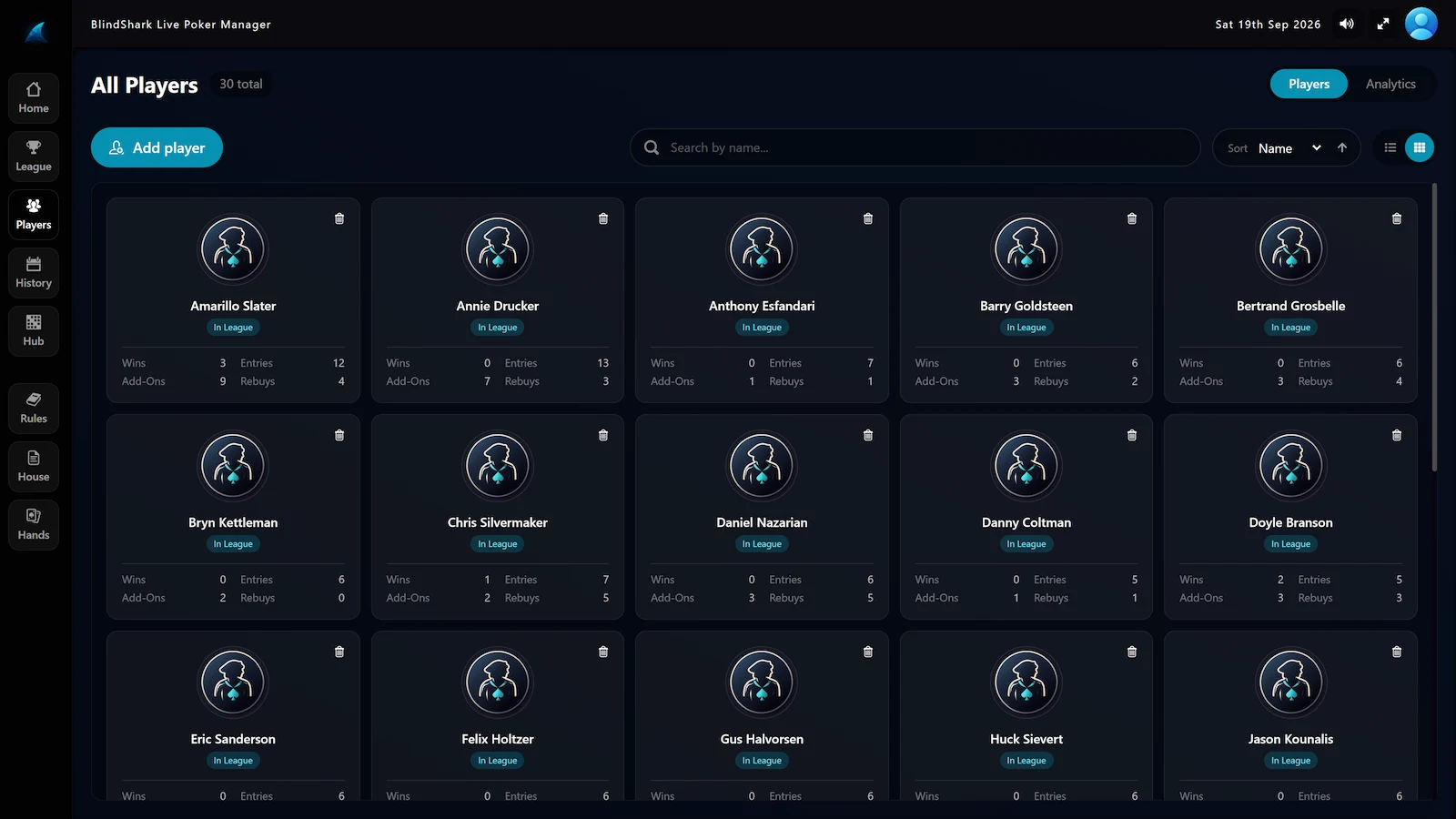The height and width of the screenshot is (819, 1456).
Task: Open Danny Coltman's avatar thumbnail
Action: click(x=1026, y=465)
